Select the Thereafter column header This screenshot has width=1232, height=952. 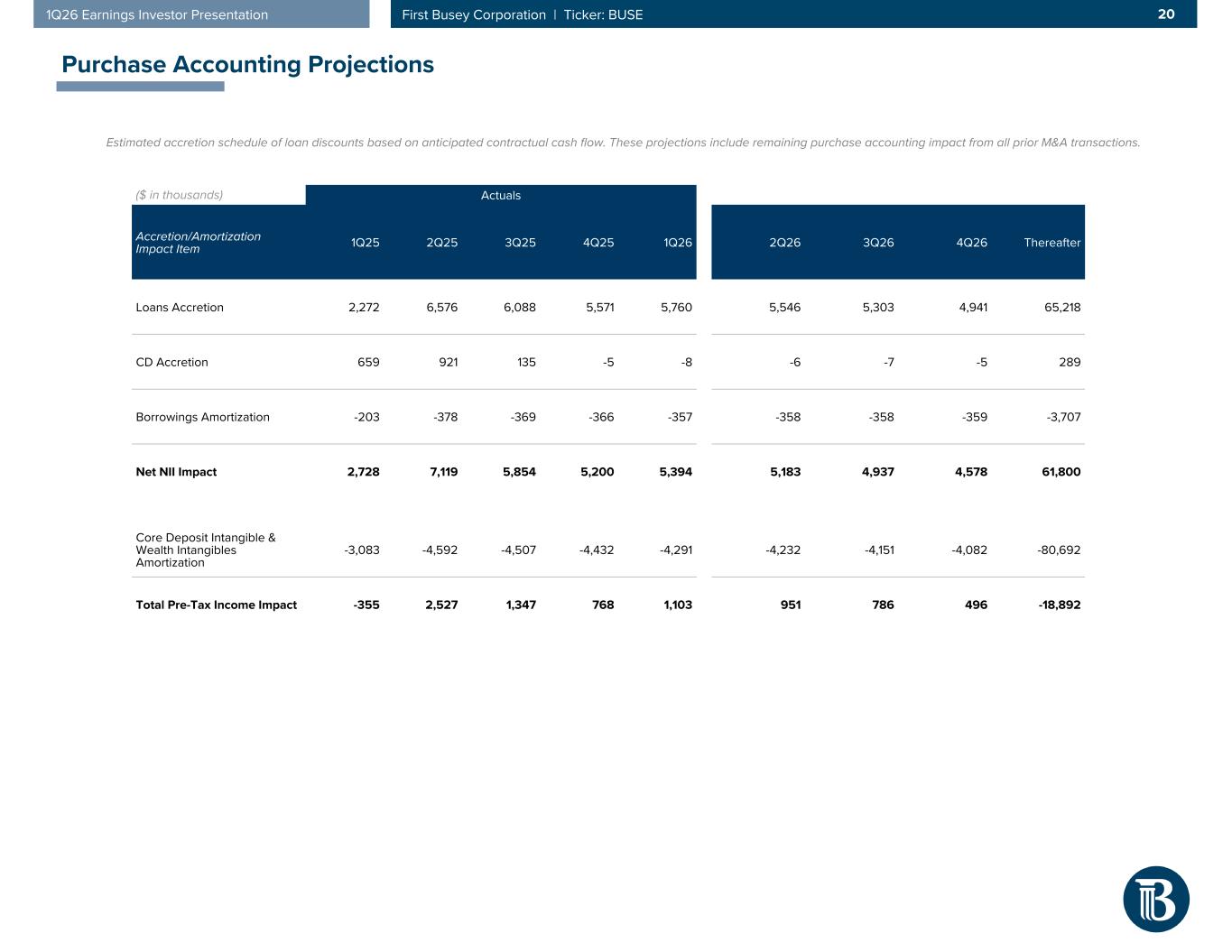(x=1051, y=243)
